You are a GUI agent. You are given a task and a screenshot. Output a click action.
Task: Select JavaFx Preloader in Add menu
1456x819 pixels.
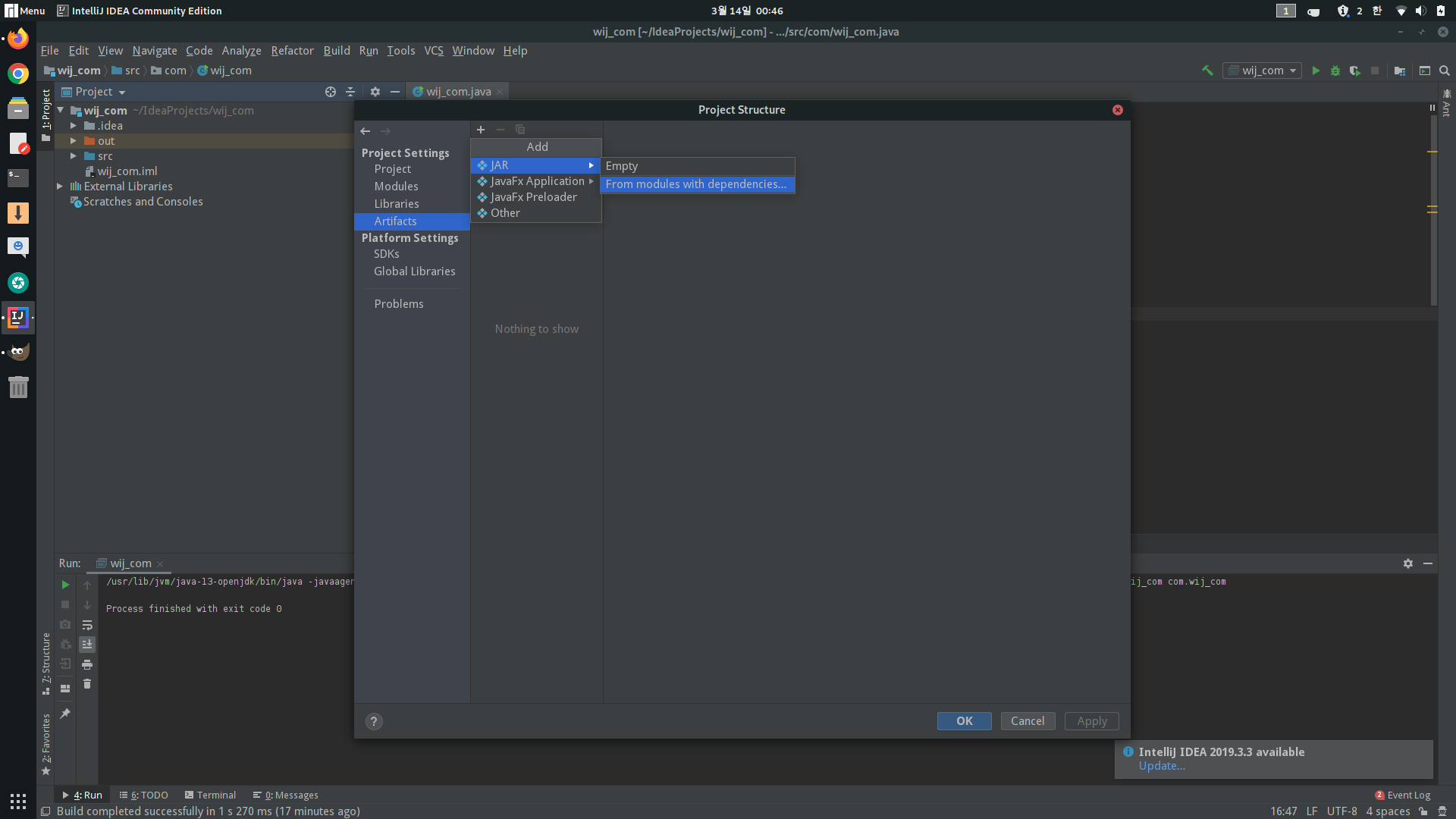pos(536,197)
